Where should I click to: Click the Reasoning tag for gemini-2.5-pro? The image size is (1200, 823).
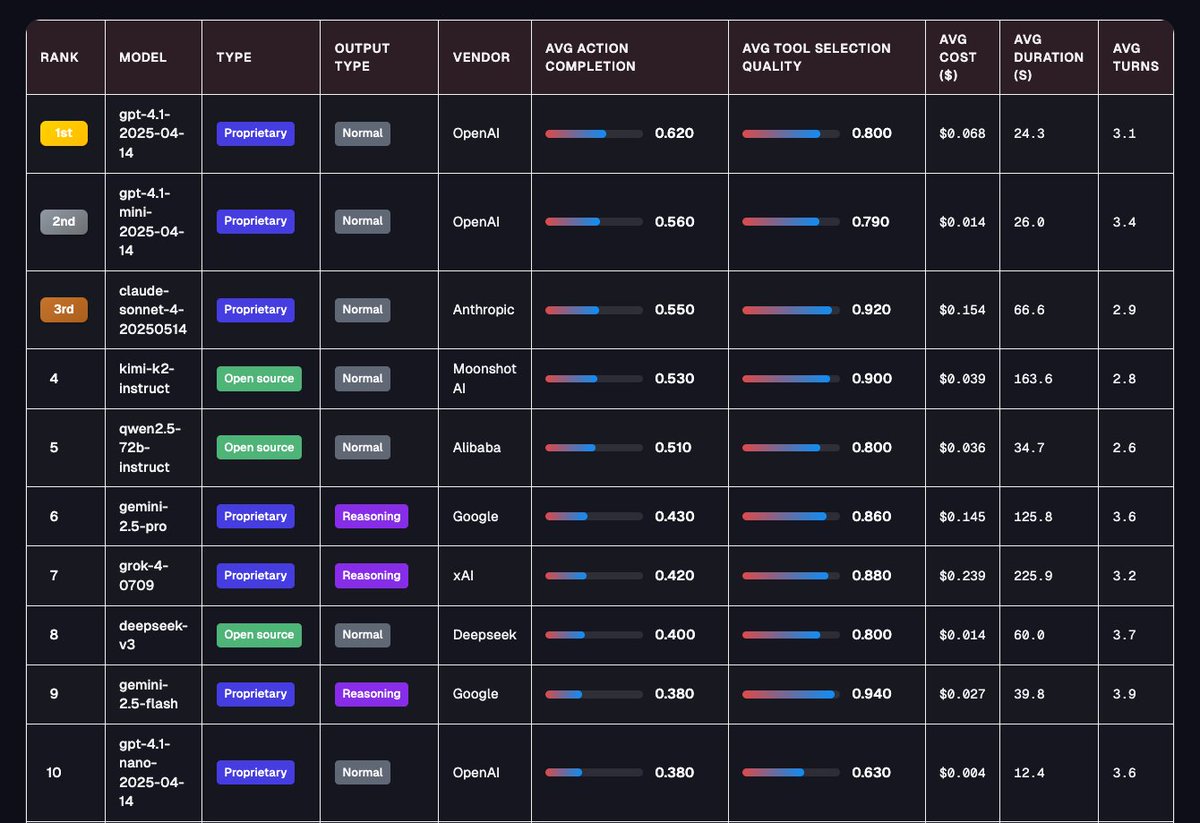coord(371,516)
